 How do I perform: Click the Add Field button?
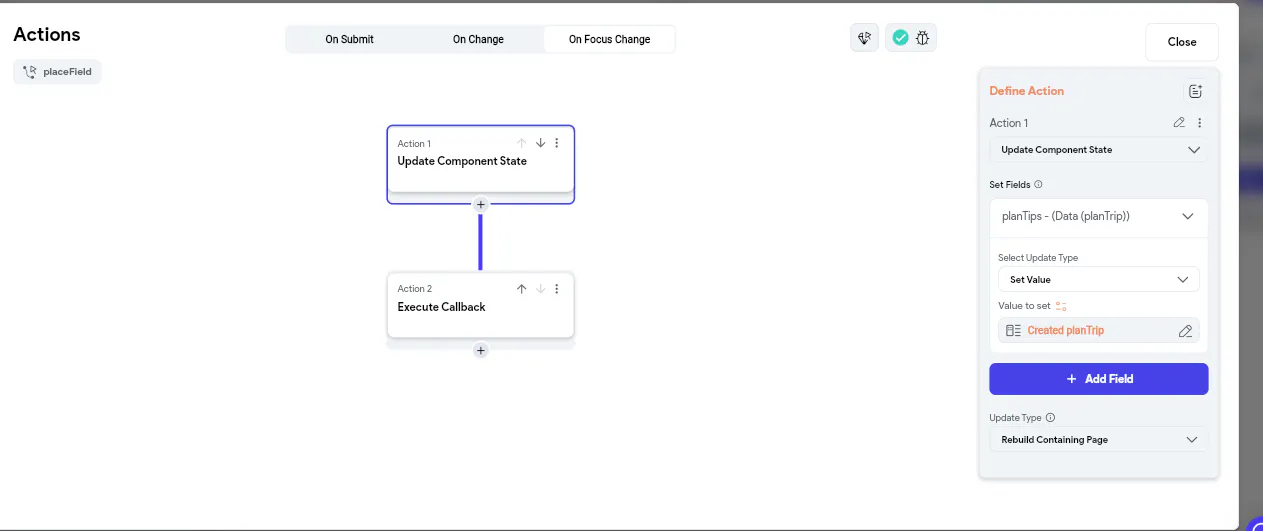click(x=1099, y=379)
